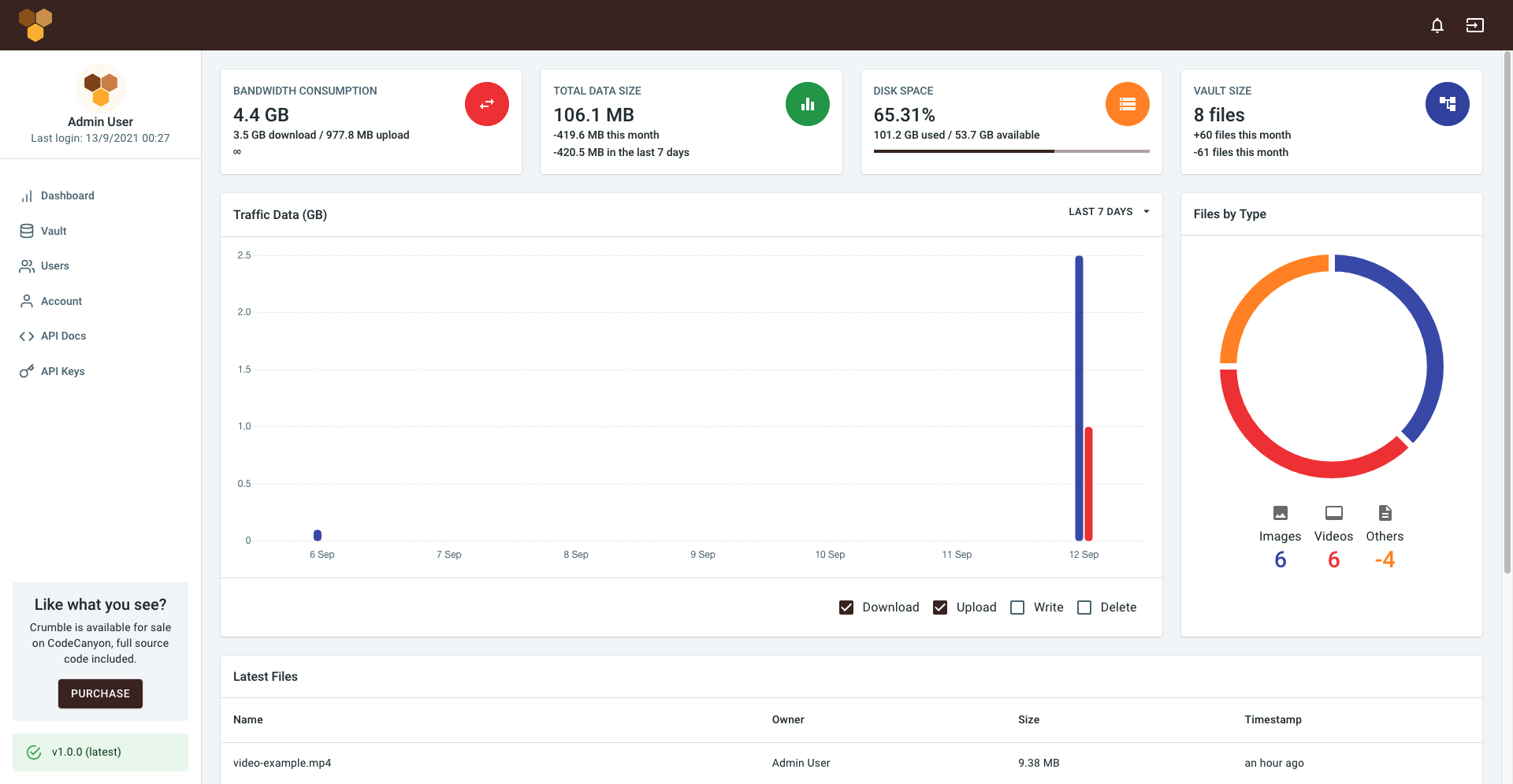This screenshot has width=1513, height=784.
Task: Go to the Users page
Action: pos(54,266)
